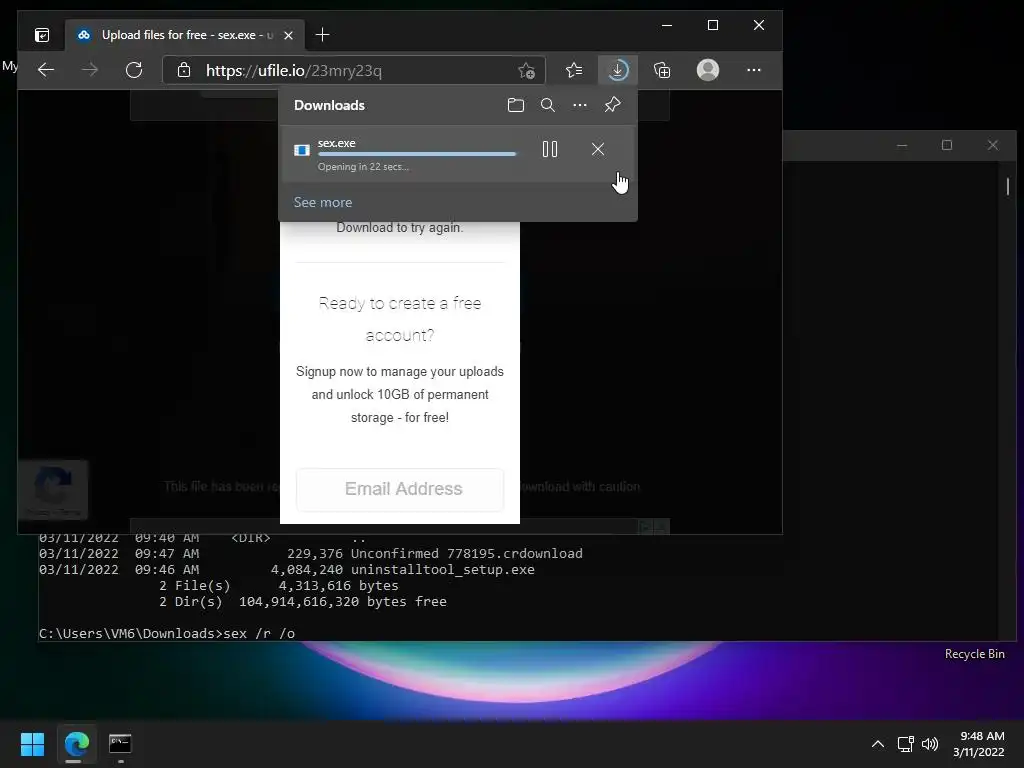
Task: Open network status tray icon
Action: click(906, 744)
